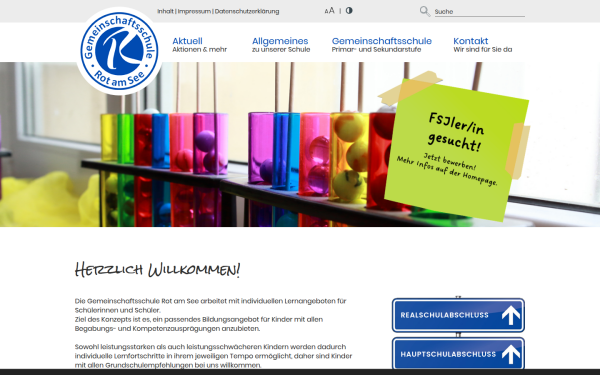Click the Herzlich Willkommen! heading
Image resolution: width=600 pixels, height=375 pixels.
pyautogui.click(x=158, y=270)
